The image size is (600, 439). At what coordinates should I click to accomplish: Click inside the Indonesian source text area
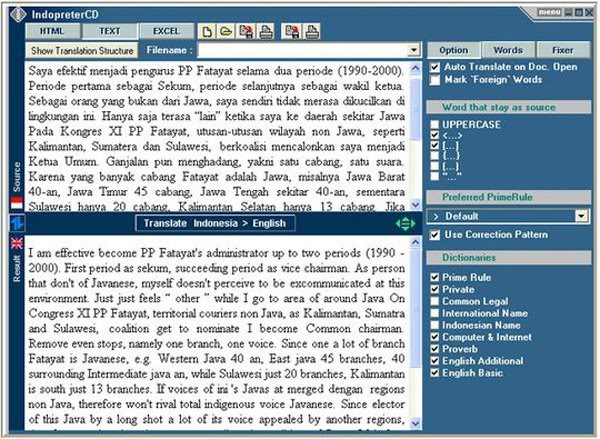pos(217,137)
